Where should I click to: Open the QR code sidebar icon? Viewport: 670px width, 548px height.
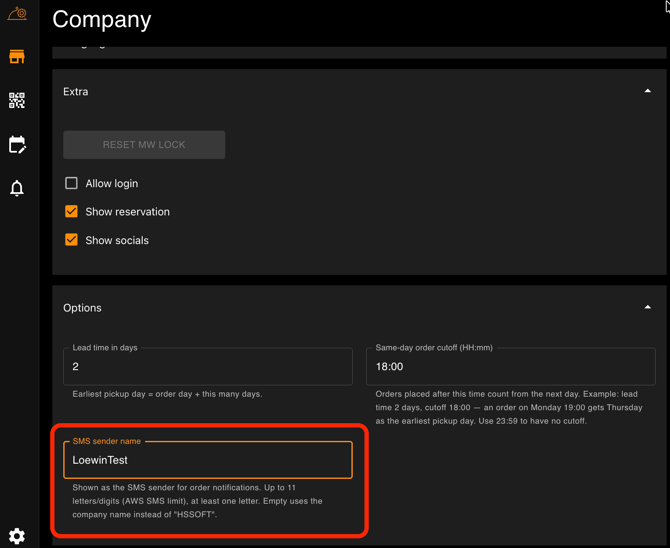(17, 100)
